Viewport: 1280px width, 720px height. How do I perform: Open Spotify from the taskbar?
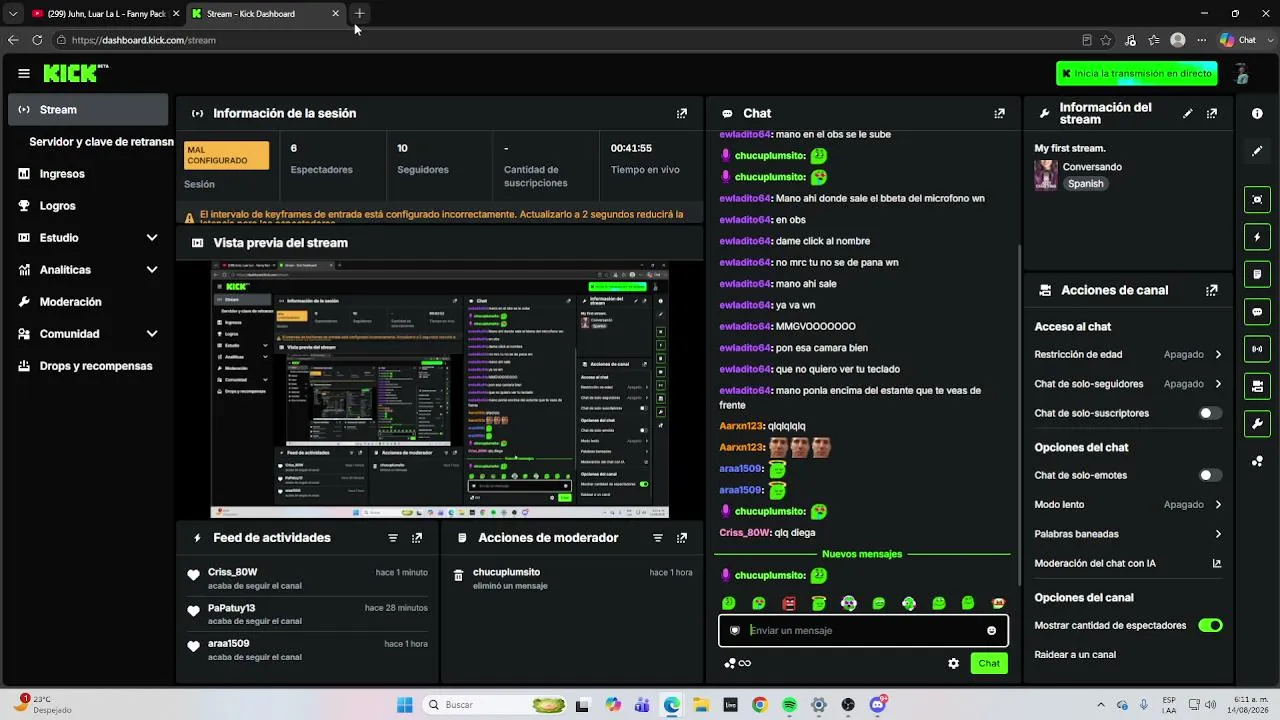pyautogui.click(x=789, y=705)
